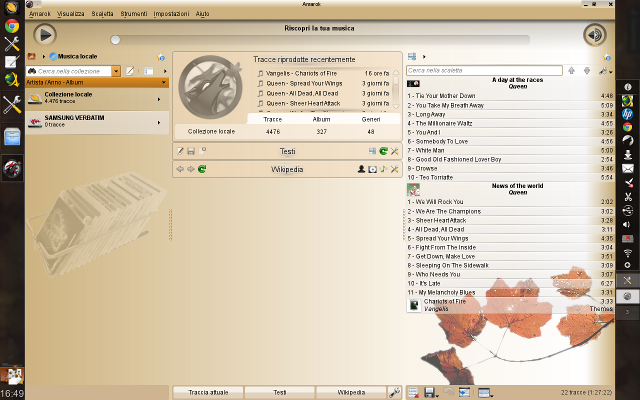Viewport: 640px width, 400px height.
Task: Expand the collection toolbar overflow arrow
Action: tap(165, 71)
